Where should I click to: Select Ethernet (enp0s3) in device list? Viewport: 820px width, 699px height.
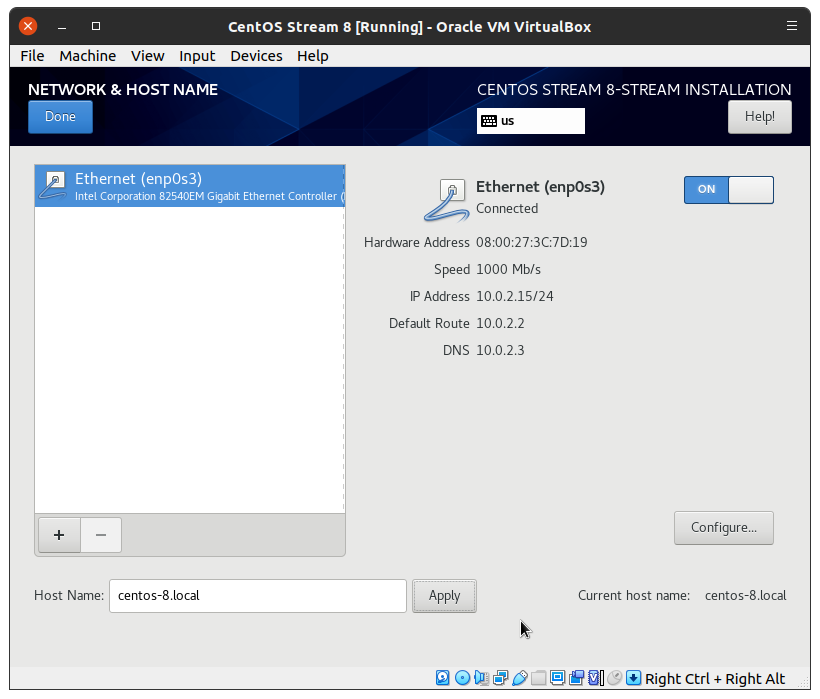(x=189, y=186)
